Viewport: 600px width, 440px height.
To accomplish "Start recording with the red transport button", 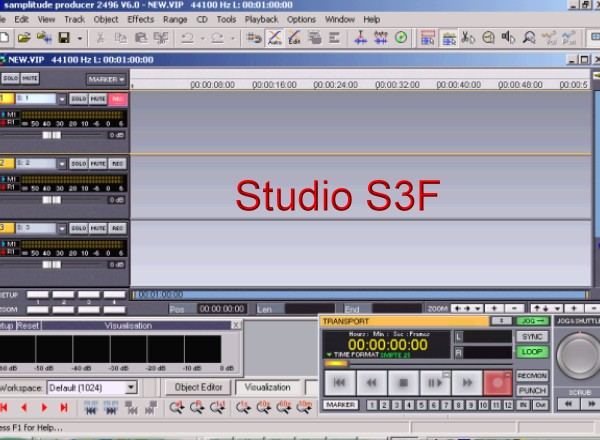I will coord(497,383).
